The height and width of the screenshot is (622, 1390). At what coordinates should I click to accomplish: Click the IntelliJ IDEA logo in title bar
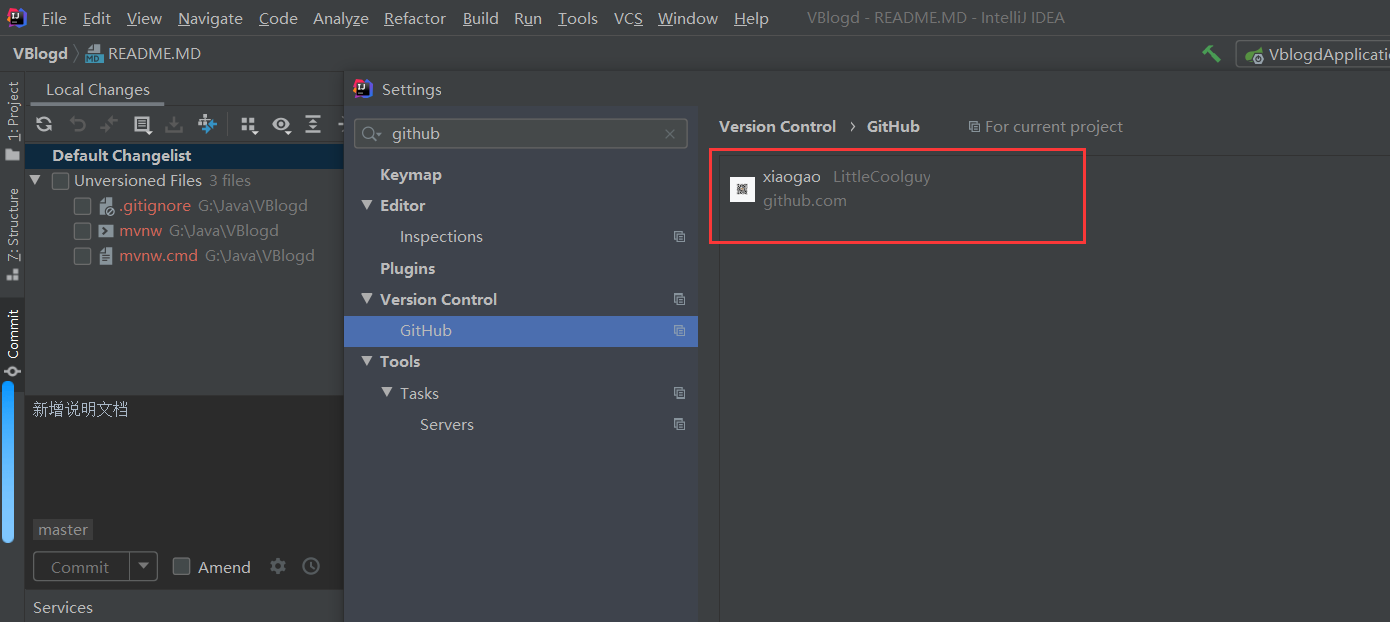point(17,17)
